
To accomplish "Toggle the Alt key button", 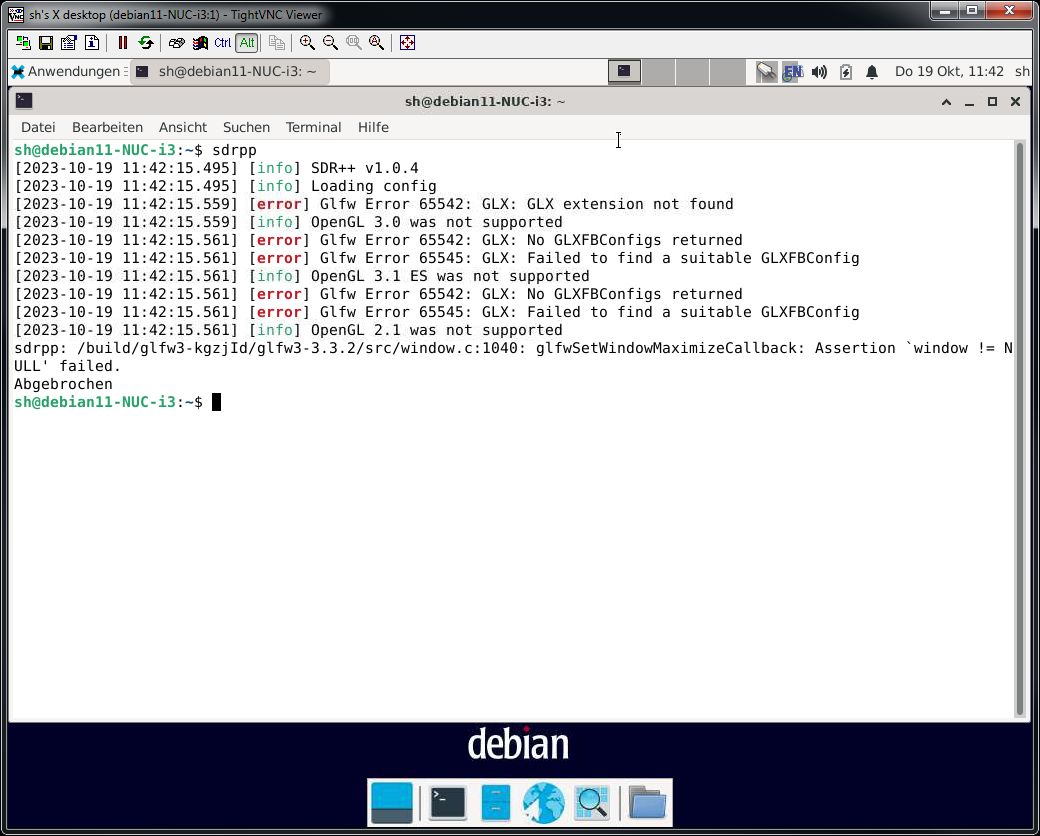I will click(247, 43).
